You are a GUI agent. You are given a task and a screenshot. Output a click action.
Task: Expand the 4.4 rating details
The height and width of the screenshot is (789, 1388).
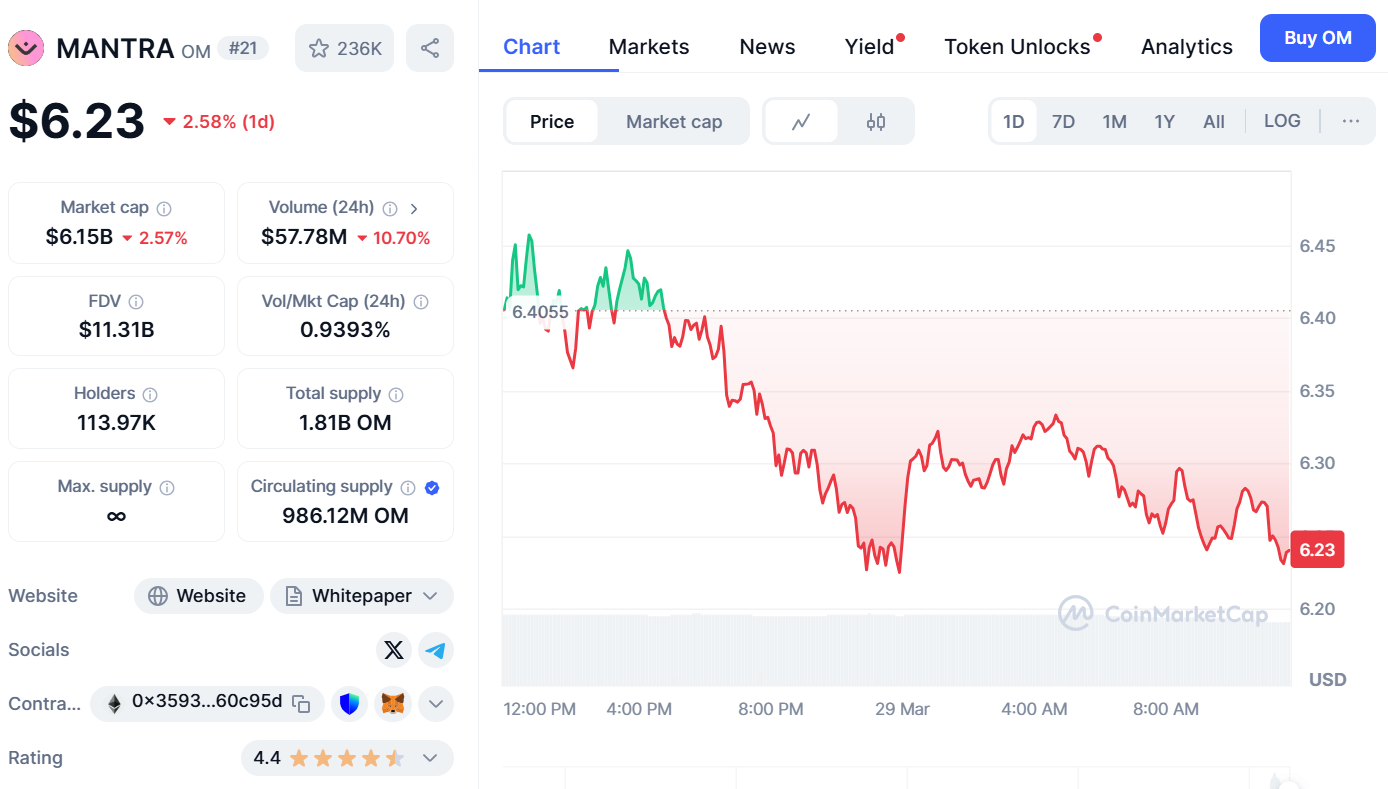(x=430, y=758)
